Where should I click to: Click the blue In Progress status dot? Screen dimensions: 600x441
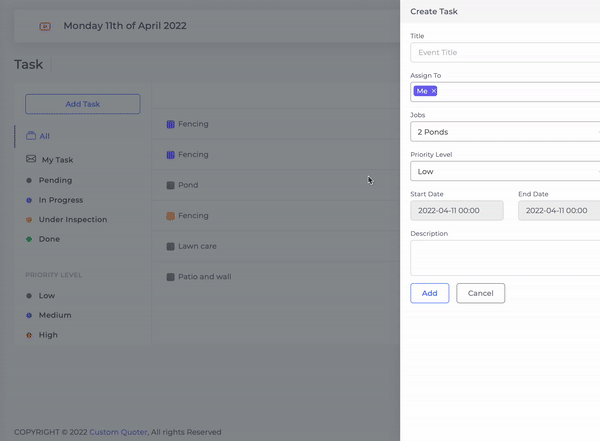pyautogui.click(x=29, y=200)
